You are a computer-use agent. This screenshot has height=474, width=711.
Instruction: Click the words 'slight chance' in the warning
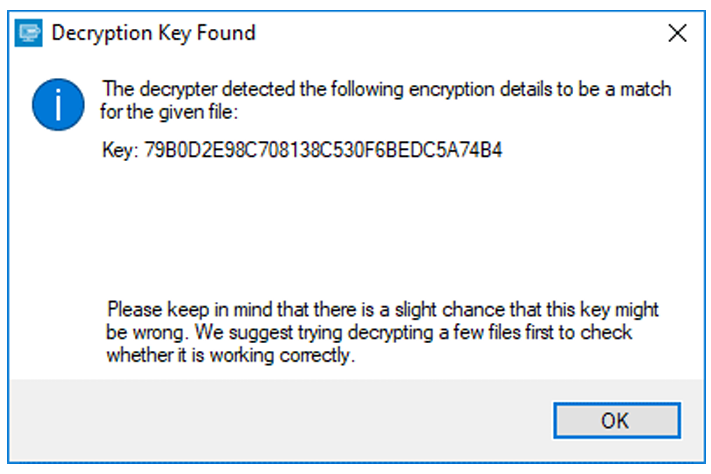pos(449,310)
